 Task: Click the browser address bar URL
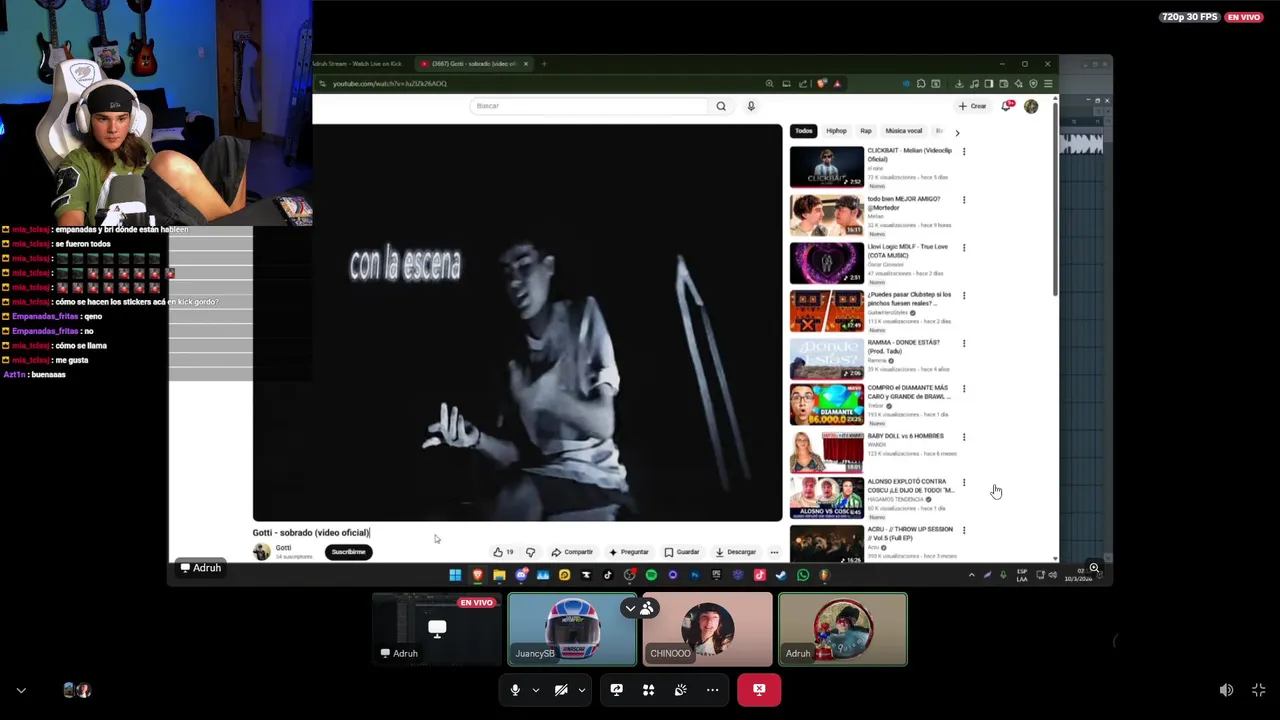390,84
